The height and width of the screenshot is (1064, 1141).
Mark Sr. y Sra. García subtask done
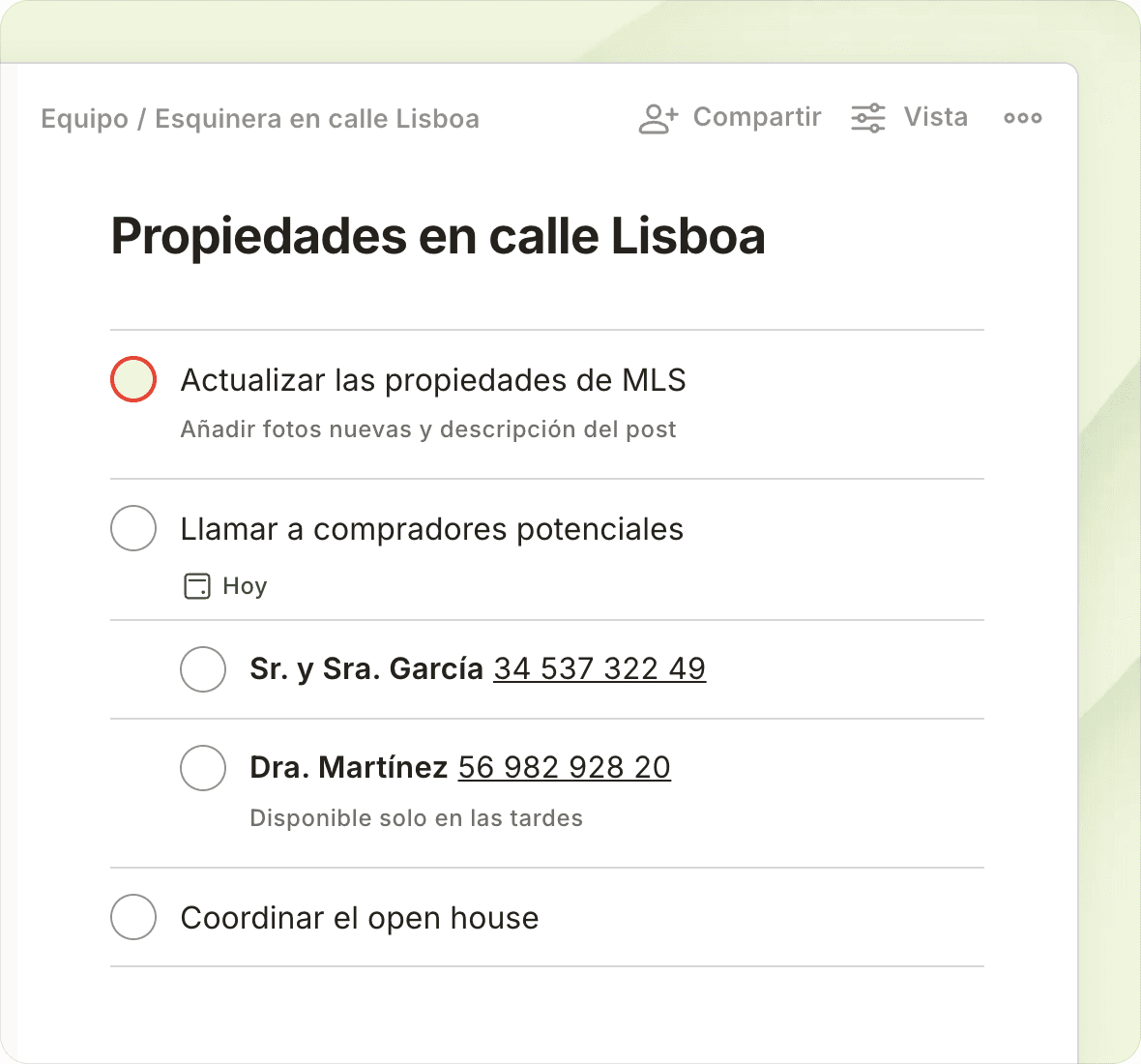(x=203, y=669)
